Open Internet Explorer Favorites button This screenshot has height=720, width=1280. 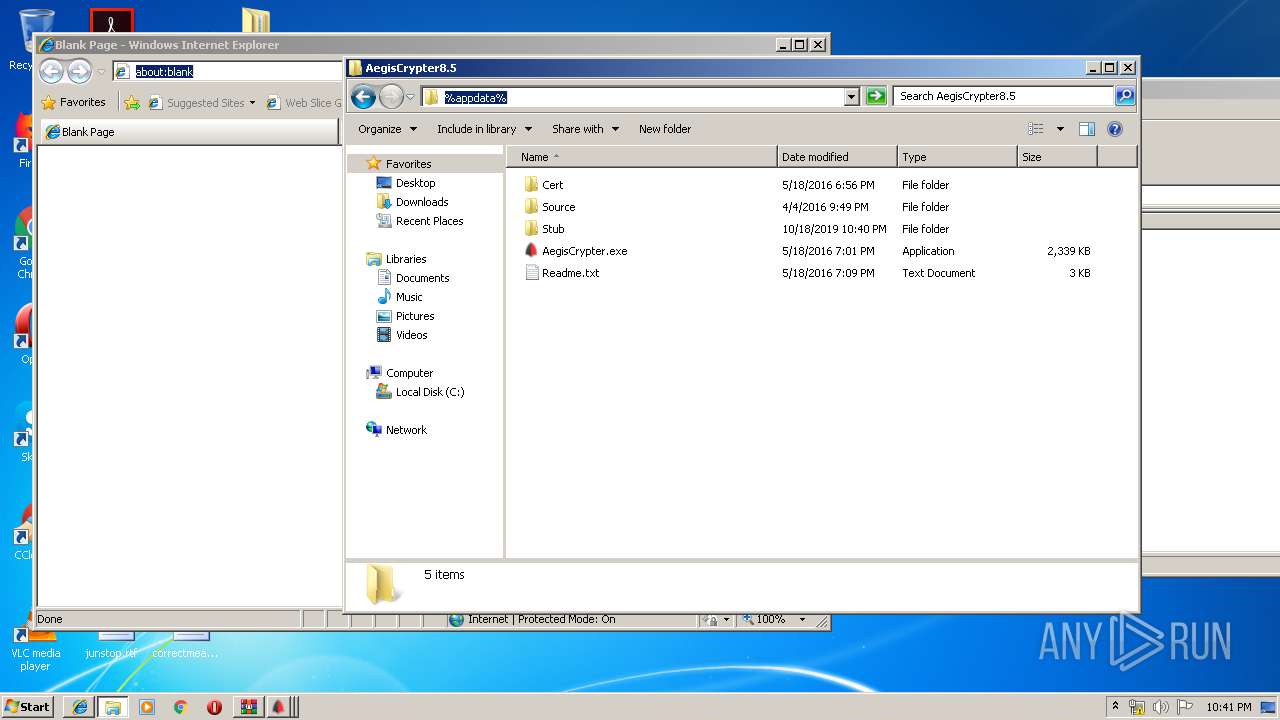(73, 102)
